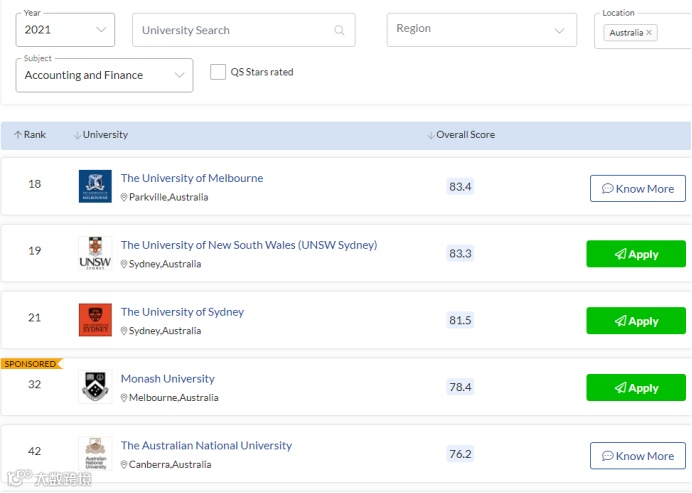Click the UNSW Sydney logo
The image size is (692, 493).
(95, 253)
